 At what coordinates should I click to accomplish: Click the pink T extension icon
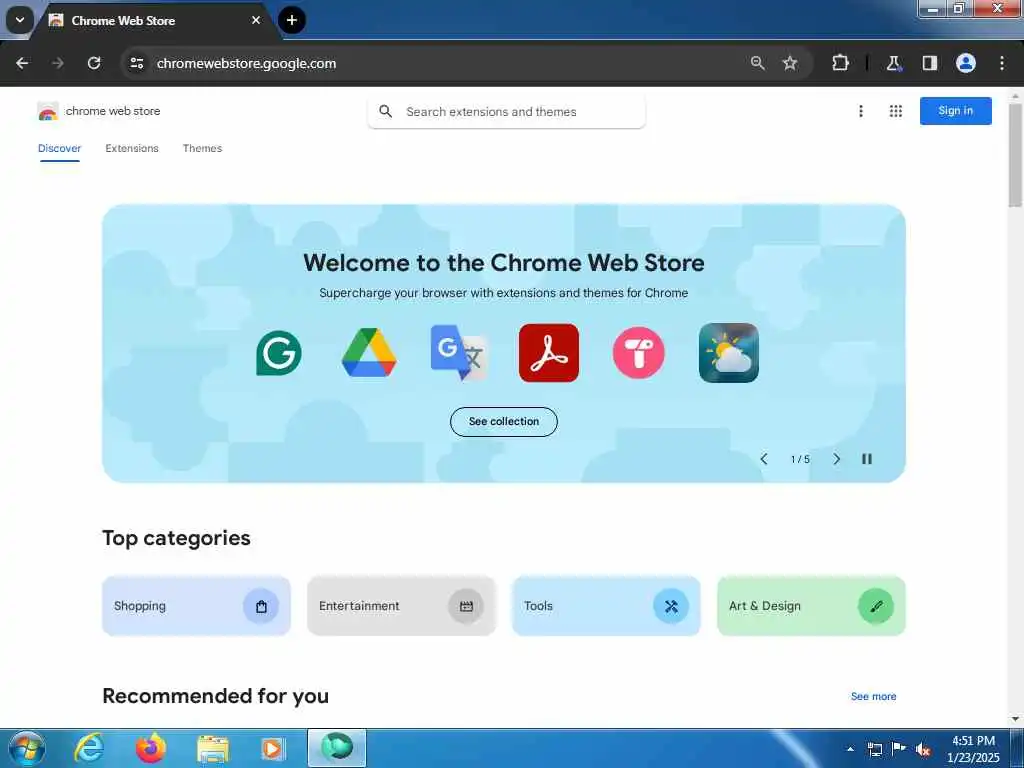click(639, 353)
